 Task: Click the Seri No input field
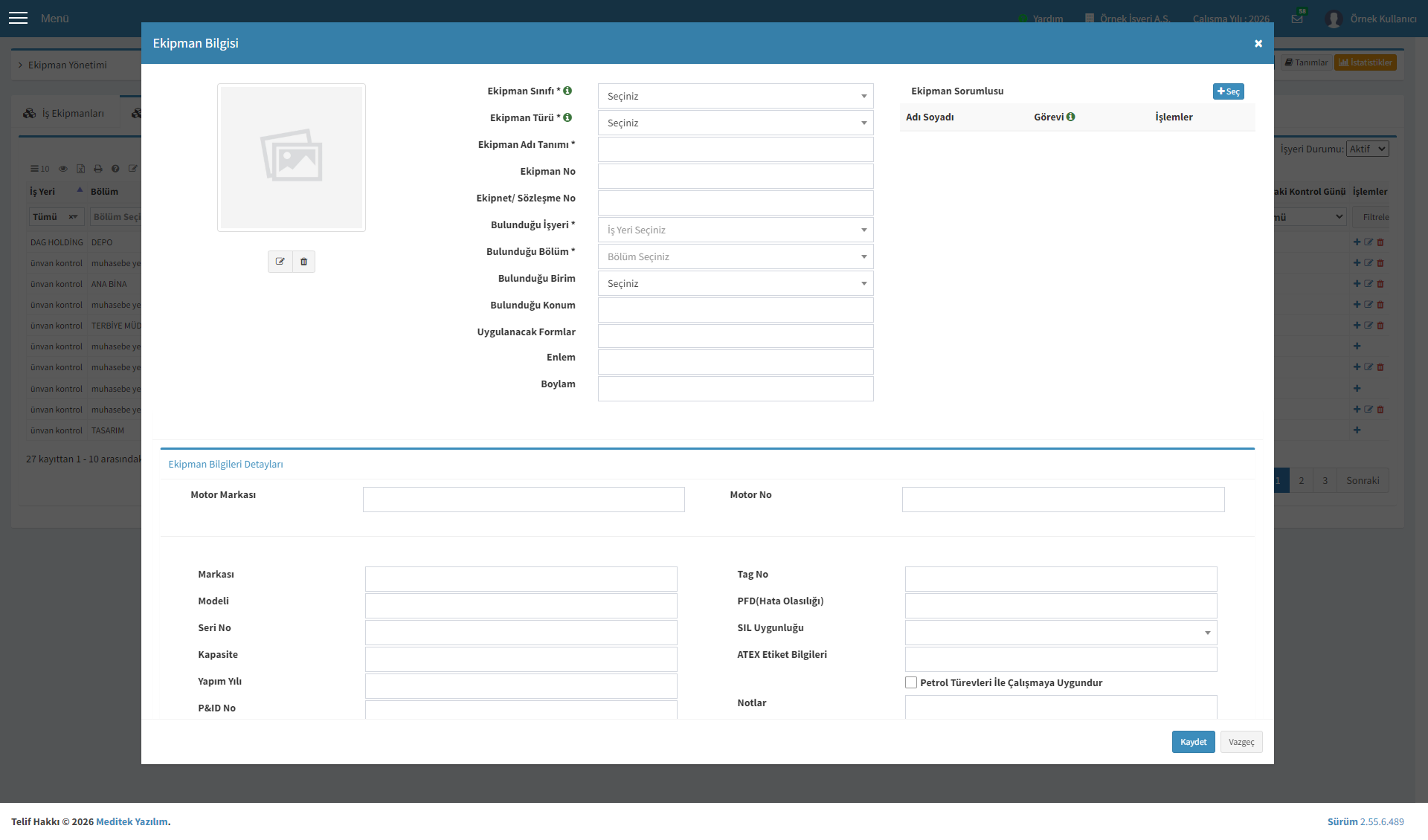[521, 633]
